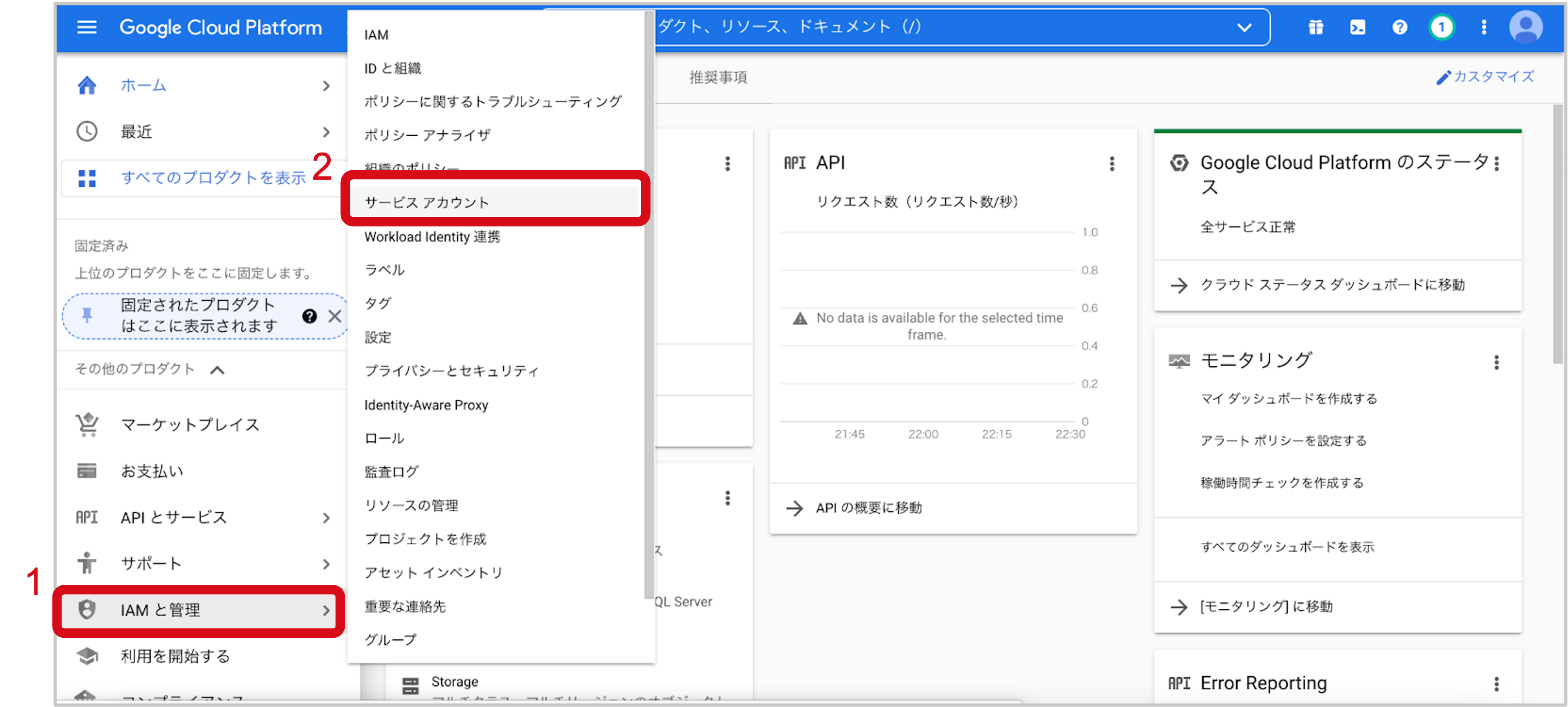
Task: Go to API の概要に移動 link
Action: tap(868, 508)
